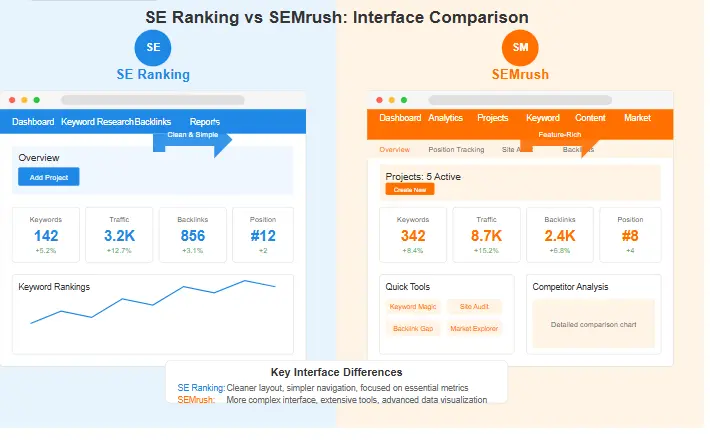The image size is (710, 440).
Task: Click the orange SM logo circle
Action: pos(520,48)
